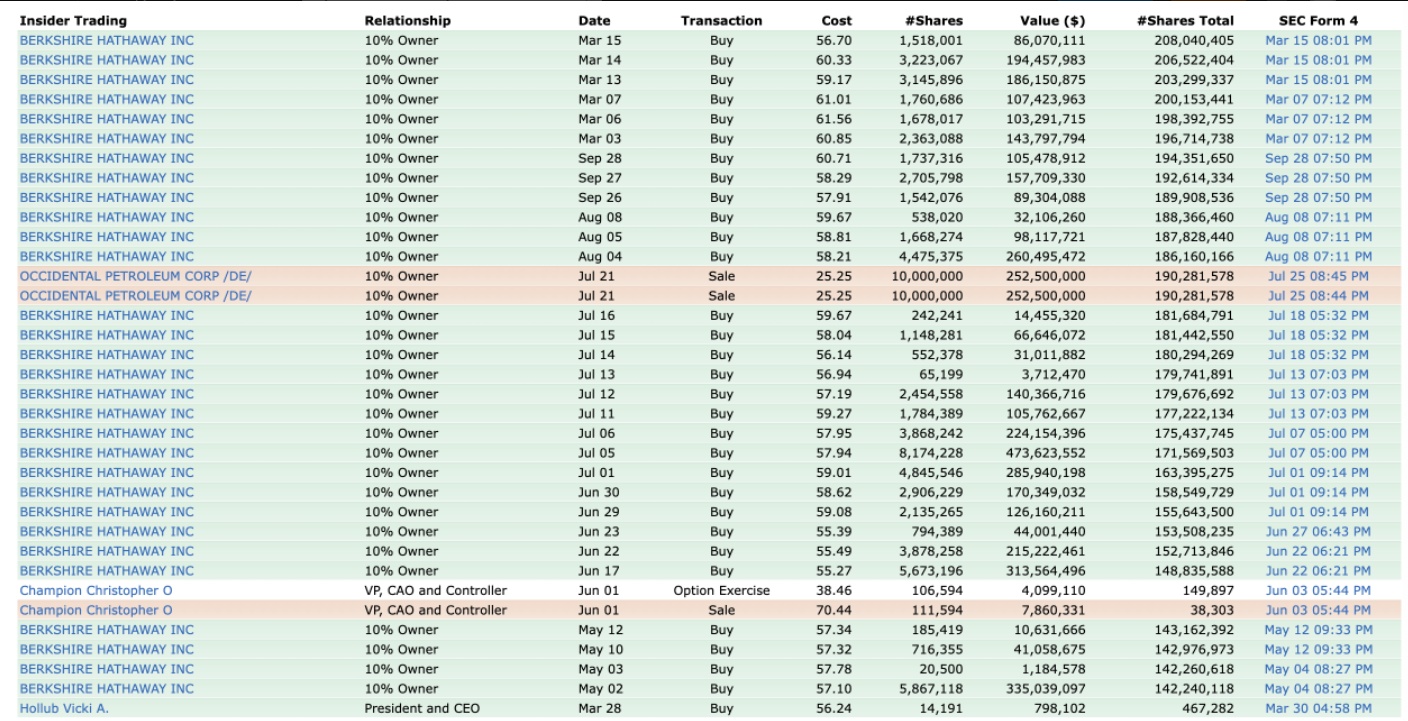Click the Value ($) column header
The height and width of the screenshot is (721, 1408).
(x=1052, y=21)
